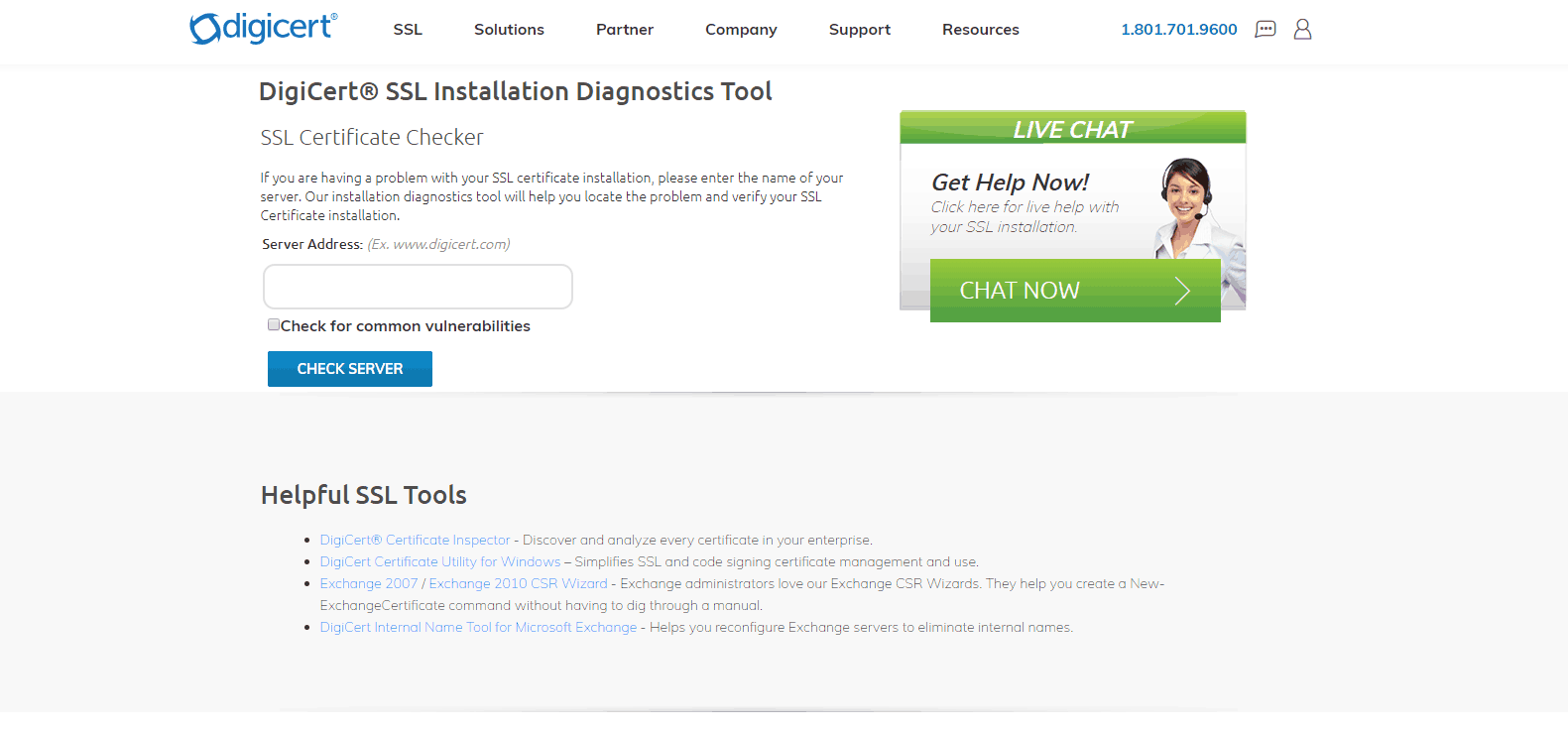Open the user account icon
The image size is (1568, 733).
click(1302, 29)
